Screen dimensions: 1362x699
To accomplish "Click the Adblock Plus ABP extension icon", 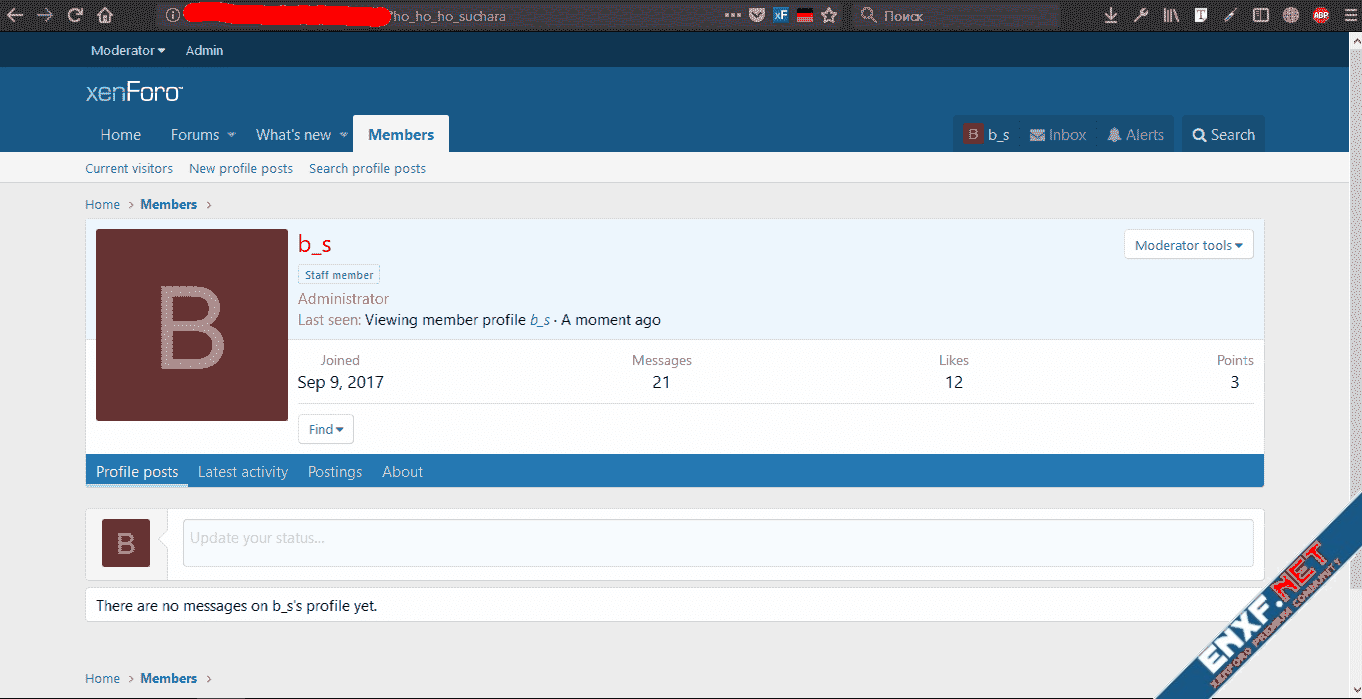I will [x=1321, y=15].
